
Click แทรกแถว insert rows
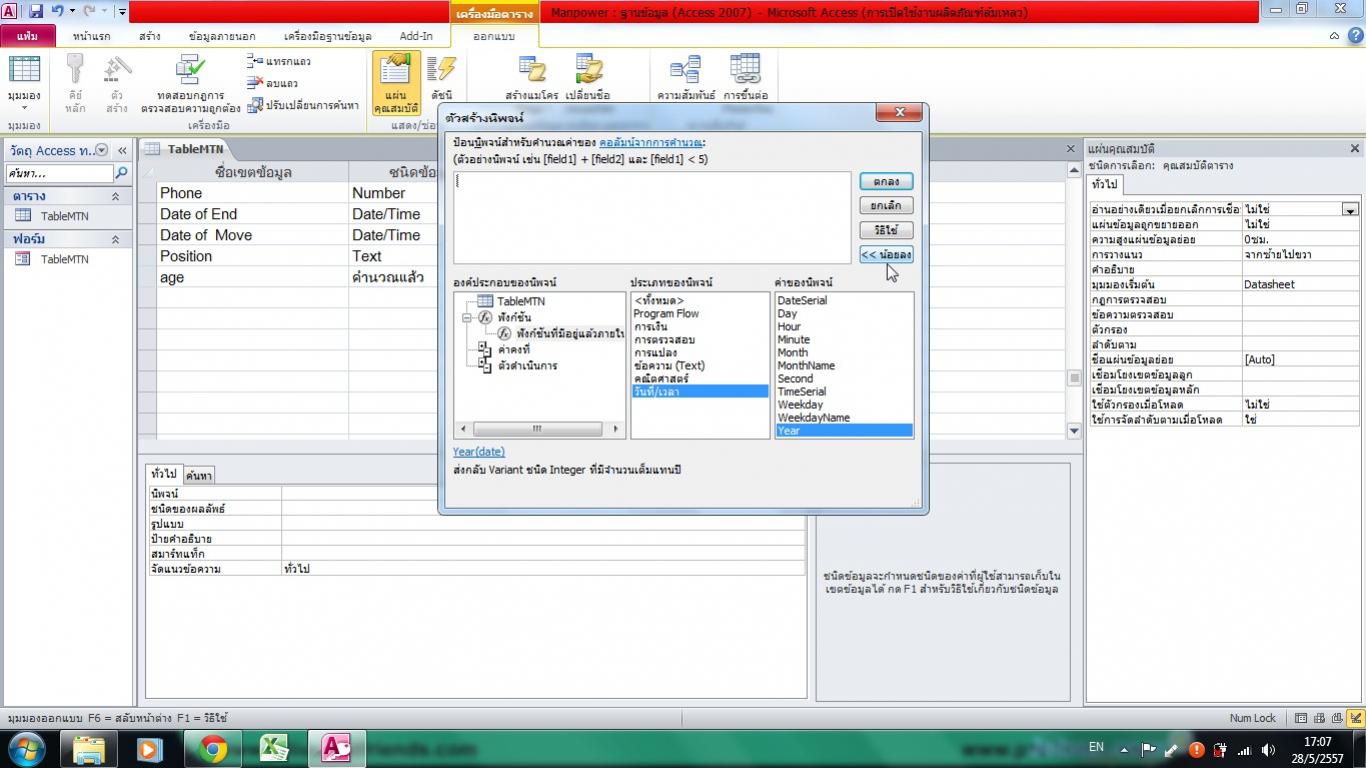pos(279,61)
